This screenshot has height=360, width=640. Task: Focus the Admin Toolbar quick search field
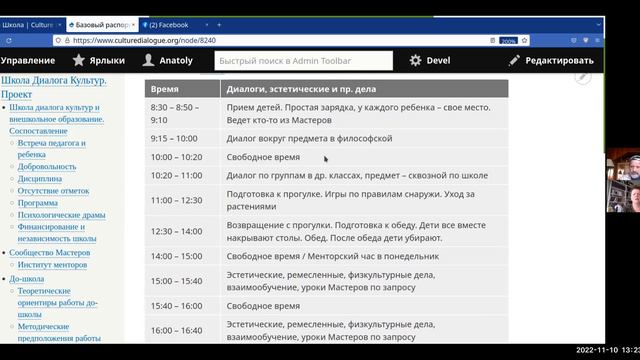(x=304, y=61)
